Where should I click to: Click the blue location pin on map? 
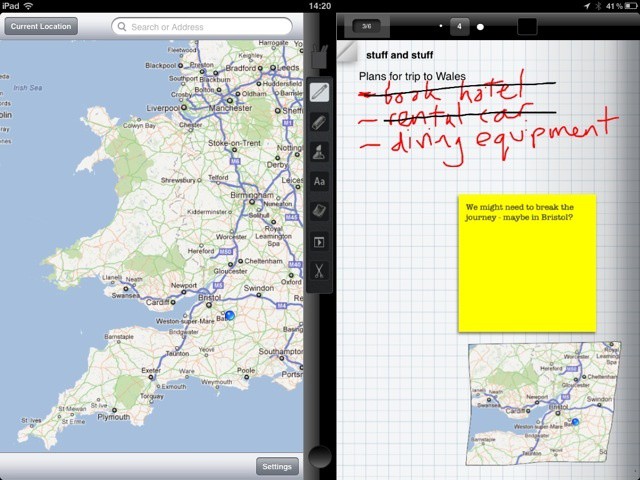[230, 315]
